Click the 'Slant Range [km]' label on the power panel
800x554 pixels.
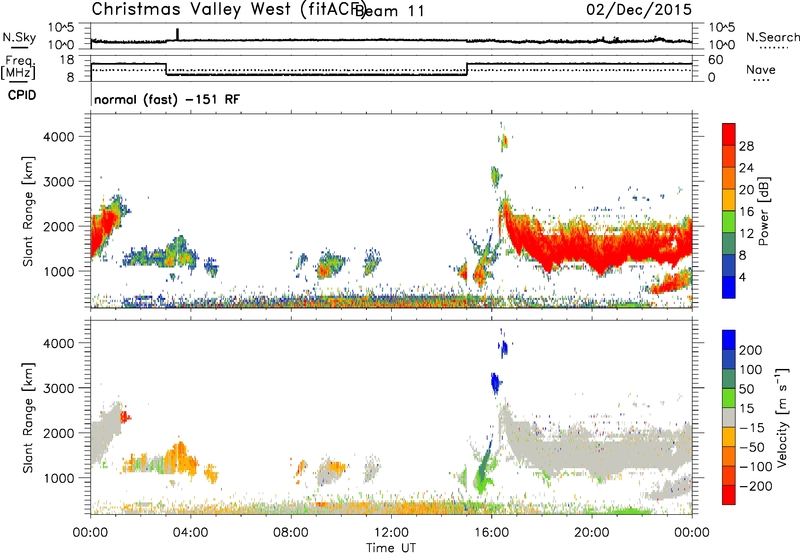[x=28, y=211]
